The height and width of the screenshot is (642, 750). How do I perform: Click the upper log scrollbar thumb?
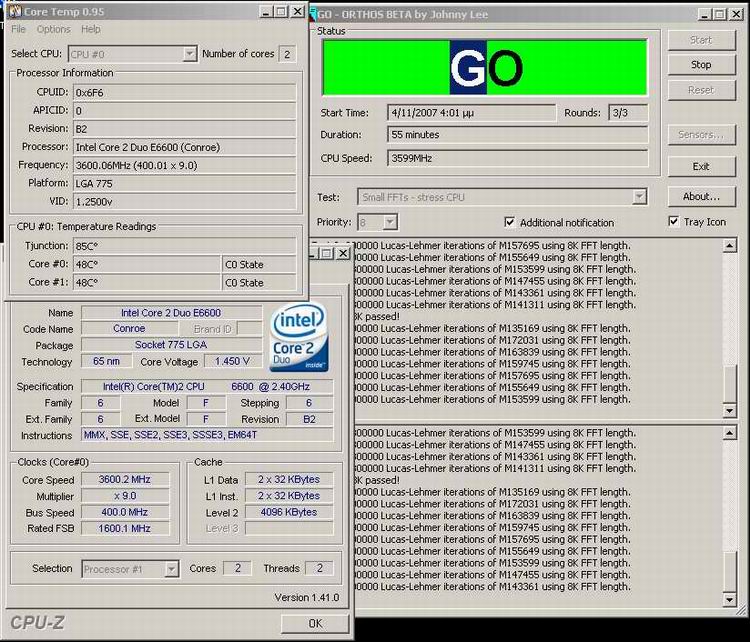pyautogui.click(x=729, y=384)
